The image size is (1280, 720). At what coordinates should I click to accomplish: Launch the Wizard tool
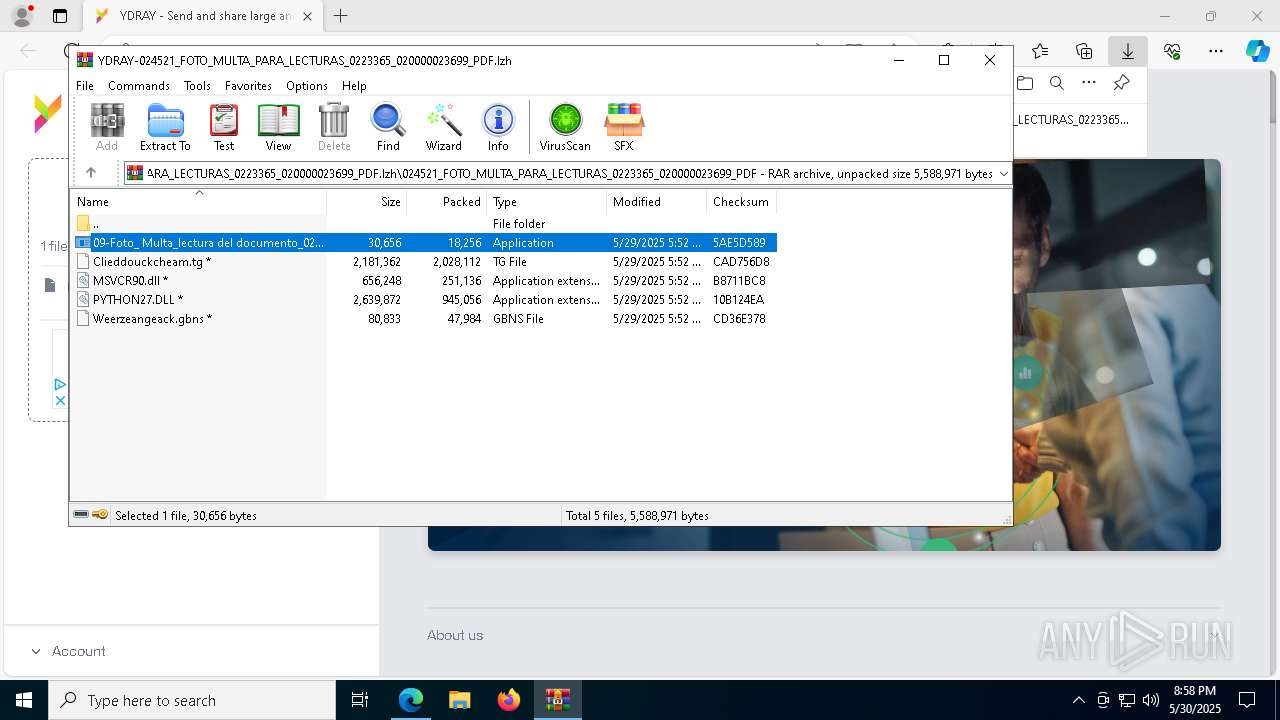click(443, 127)
